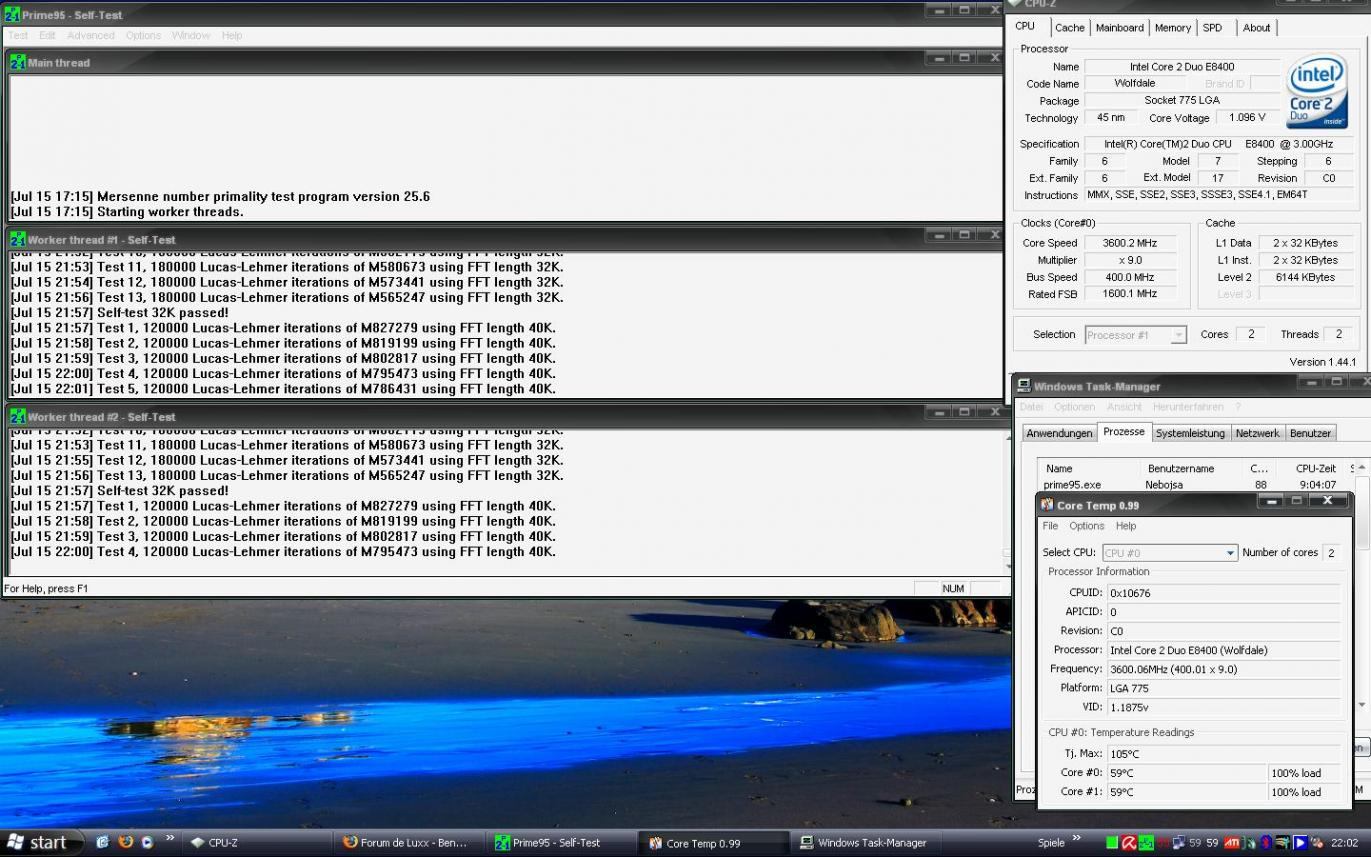Switch to the Mainboard tab in CPU-Z
The width and height of the screenshot is (1371, 857).
click(1119, 28)
